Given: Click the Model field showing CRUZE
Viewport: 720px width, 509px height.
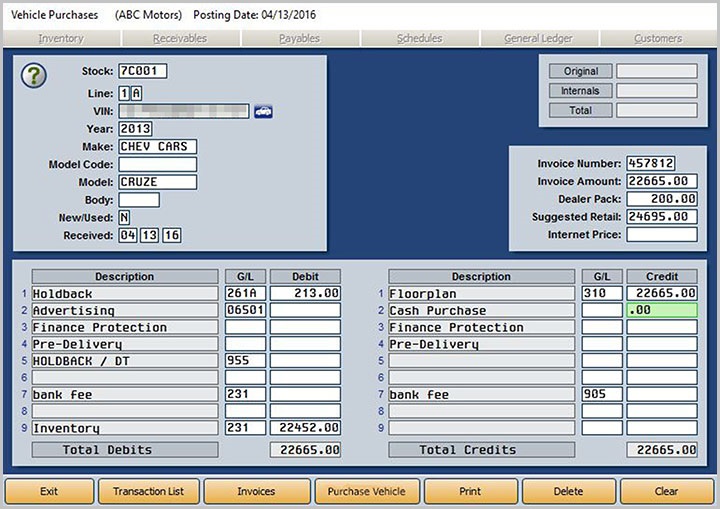Looking at the screenshot, I should 158,182.
